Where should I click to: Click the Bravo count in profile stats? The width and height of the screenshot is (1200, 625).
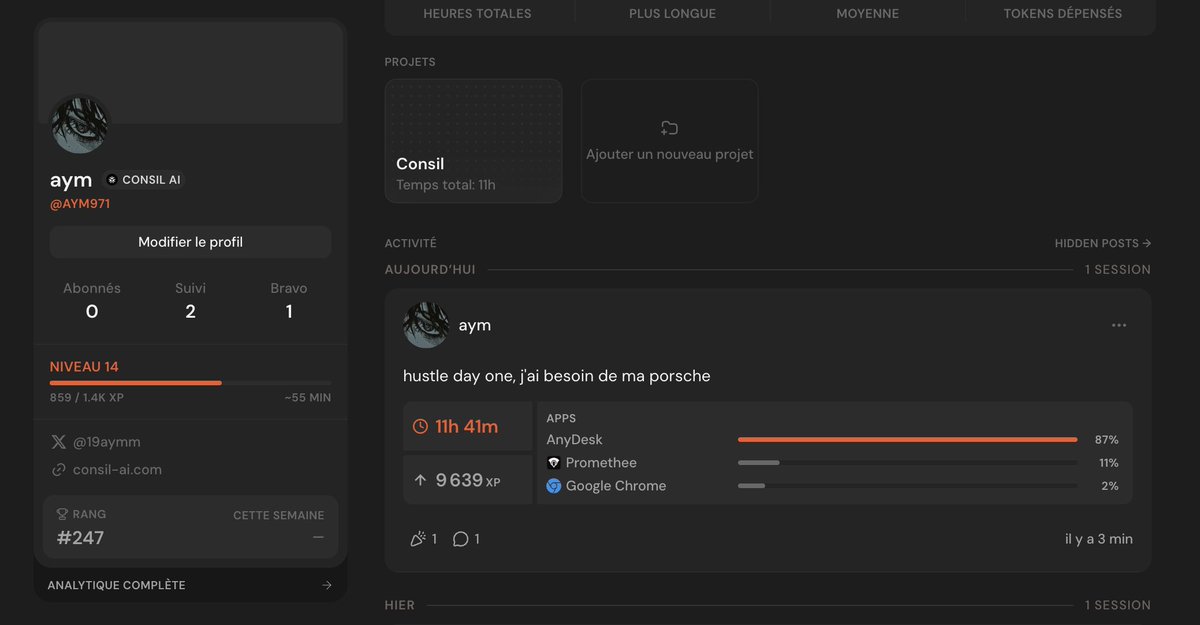[289, 312]
